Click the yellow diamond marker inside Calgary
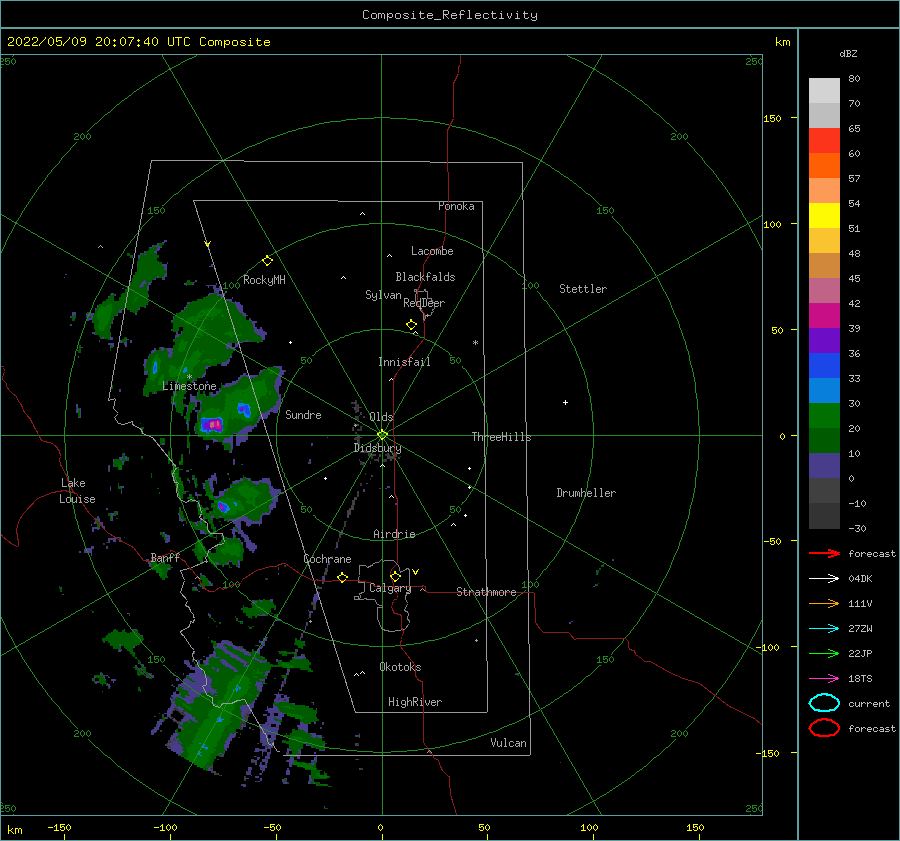The height and width of the screenshot is (841, 900). click(395, 576)
